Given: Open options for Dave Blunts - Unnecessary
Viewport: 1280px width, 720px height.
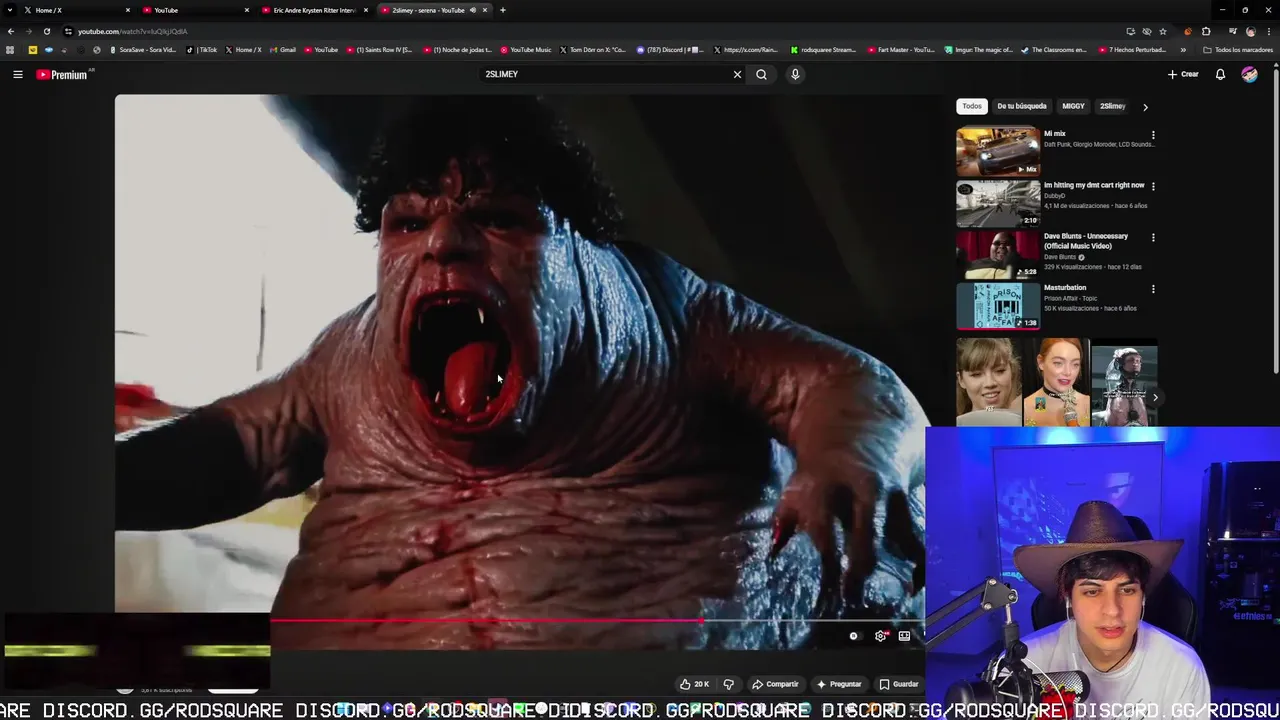Looking at the screenshot, I should [x=1153, y=237].
